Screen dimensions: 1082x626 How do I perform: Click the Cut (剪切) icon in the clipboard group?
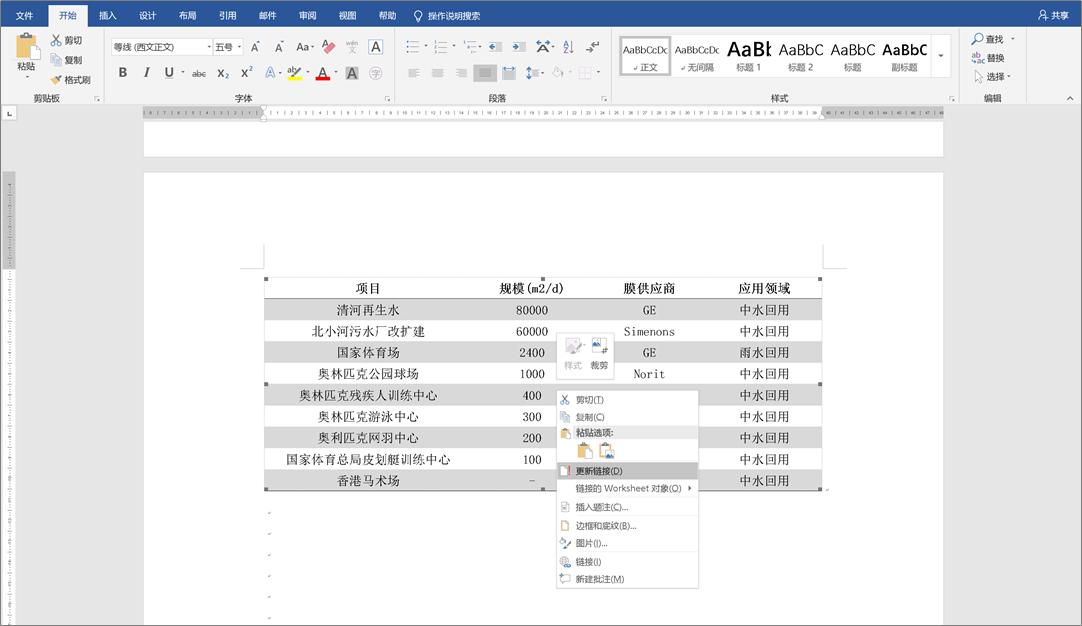point(55,41)
